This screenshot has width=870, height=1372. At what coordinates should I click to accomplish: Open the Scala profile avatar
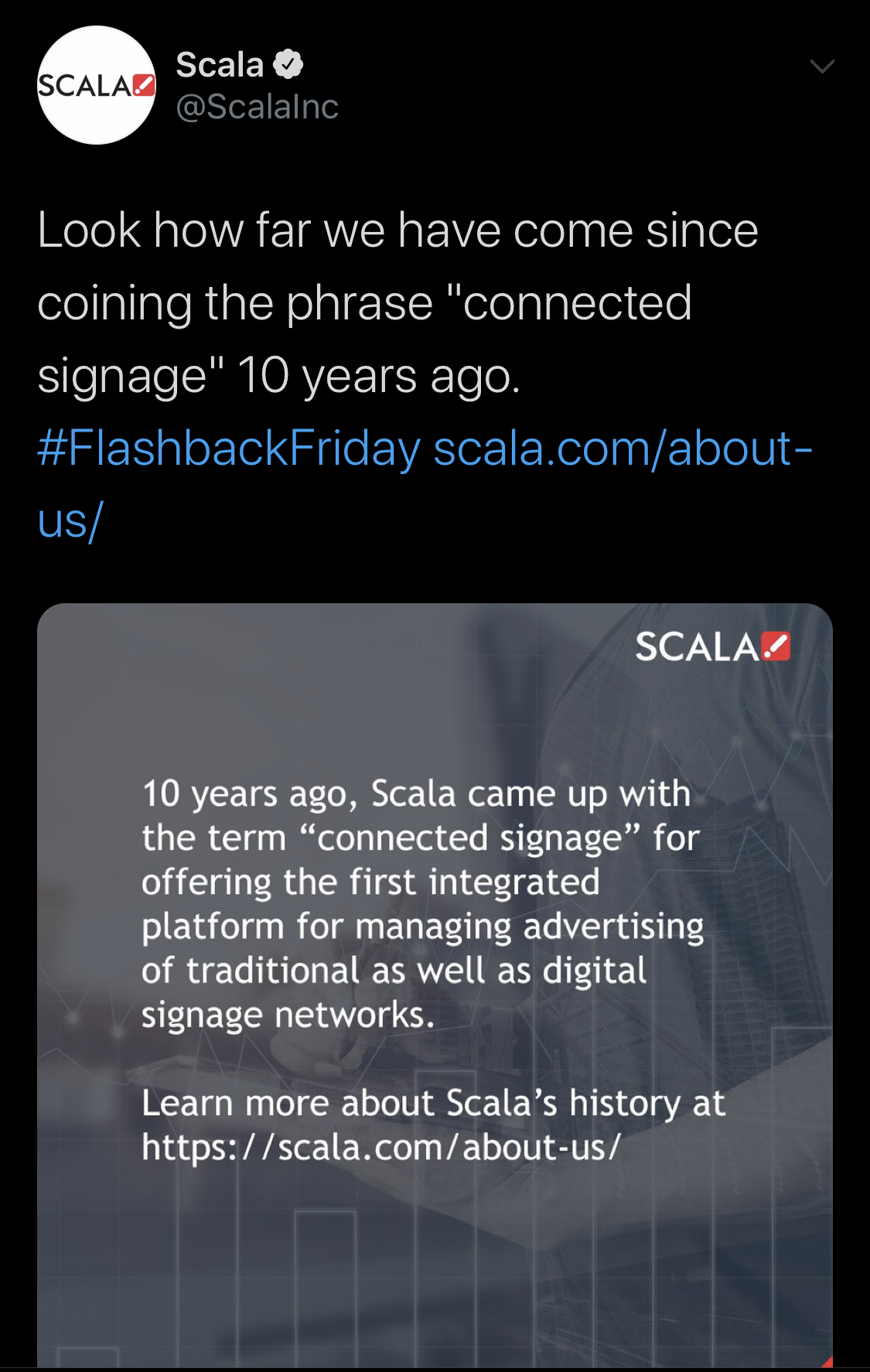click(x=96, y=85)
